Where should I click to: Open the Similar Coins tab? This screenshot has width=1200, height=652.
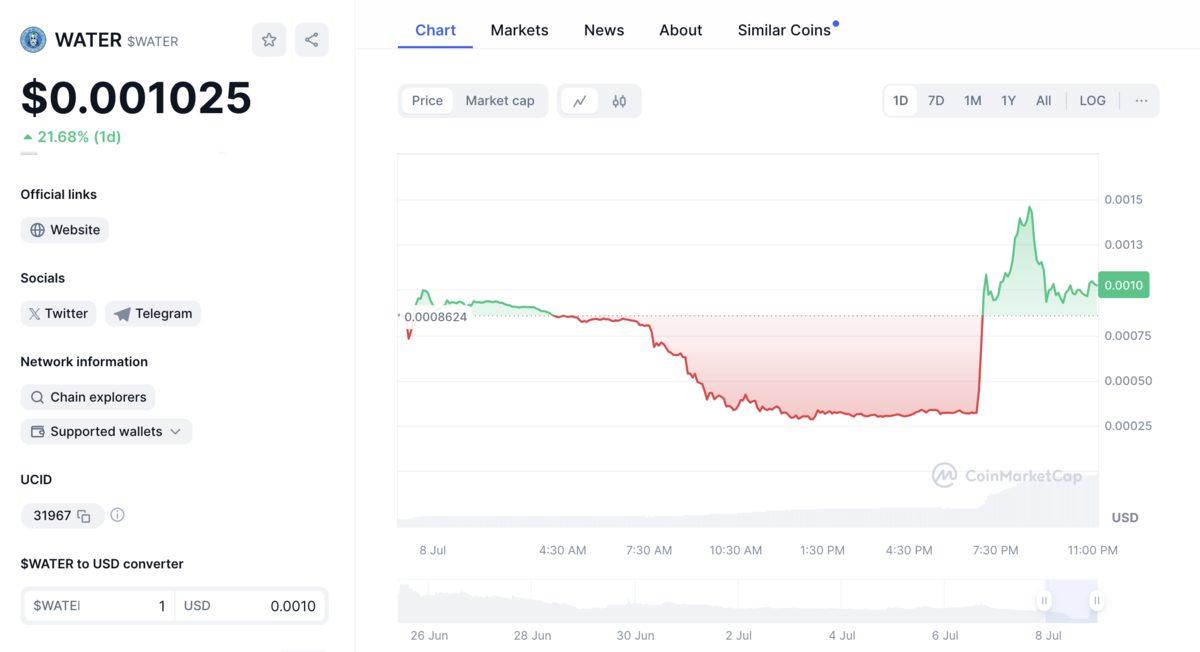[785, 29]
